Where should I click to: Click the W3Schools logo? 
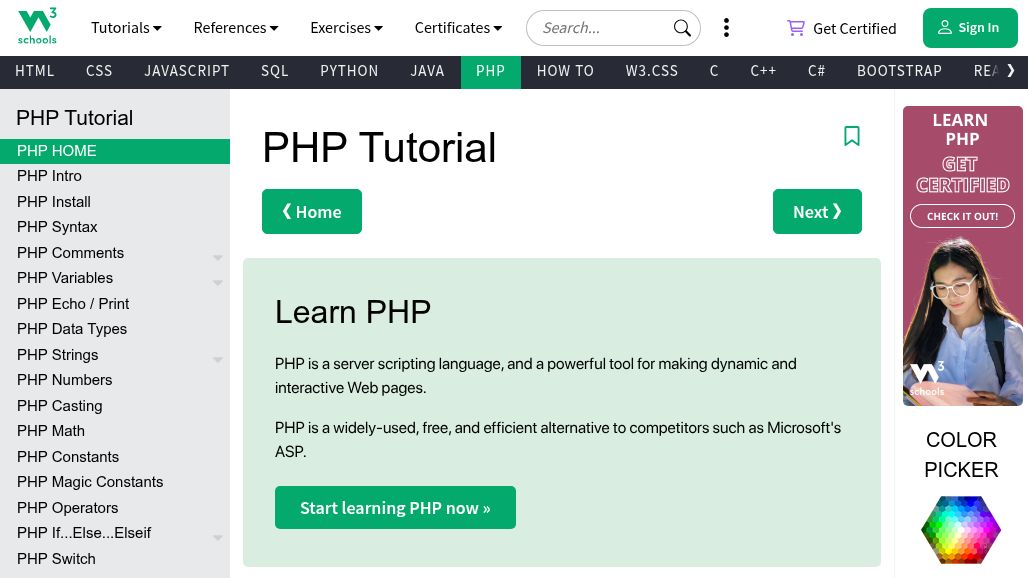coord(37,27)
